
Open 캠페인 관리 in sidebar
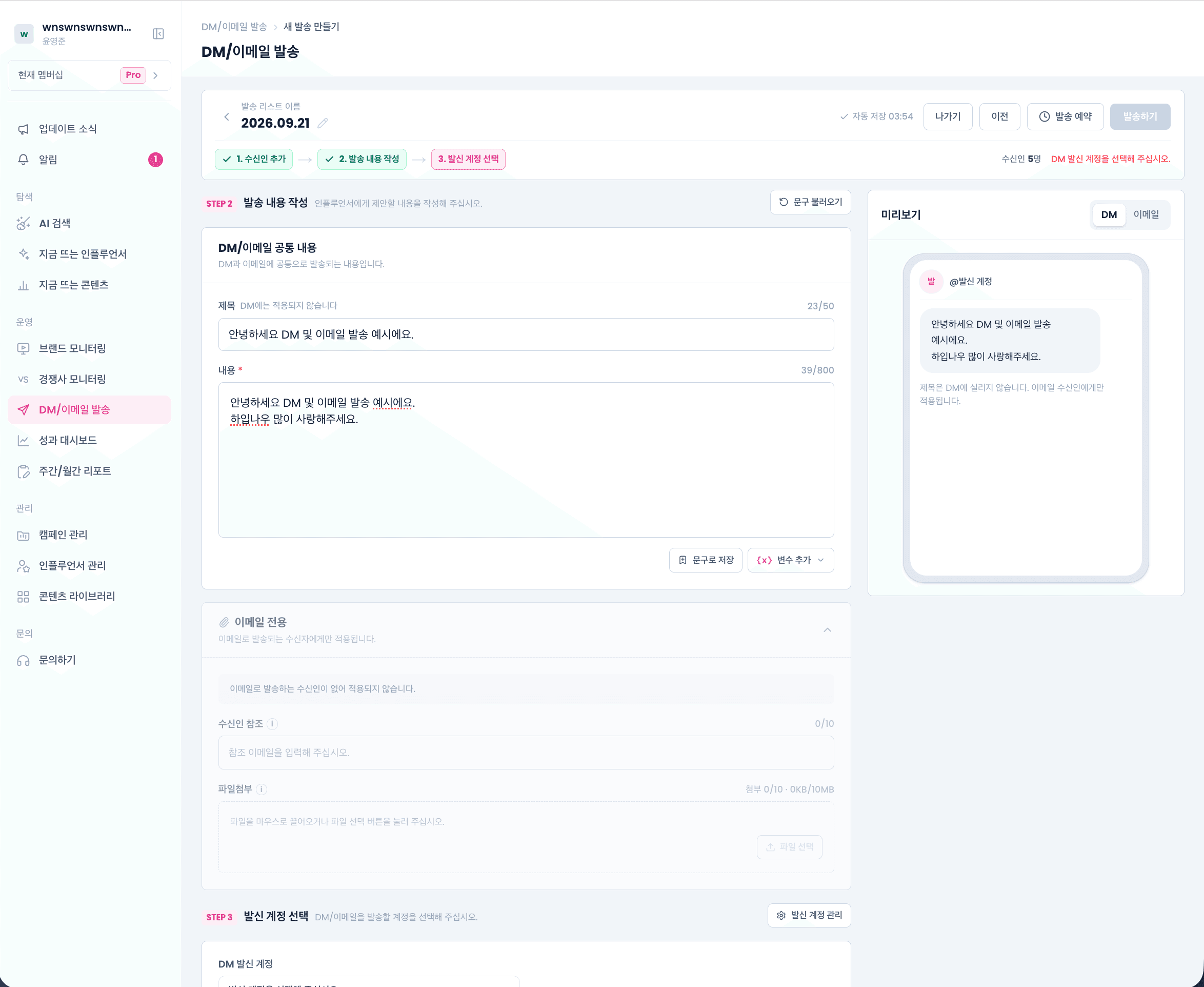89,535
